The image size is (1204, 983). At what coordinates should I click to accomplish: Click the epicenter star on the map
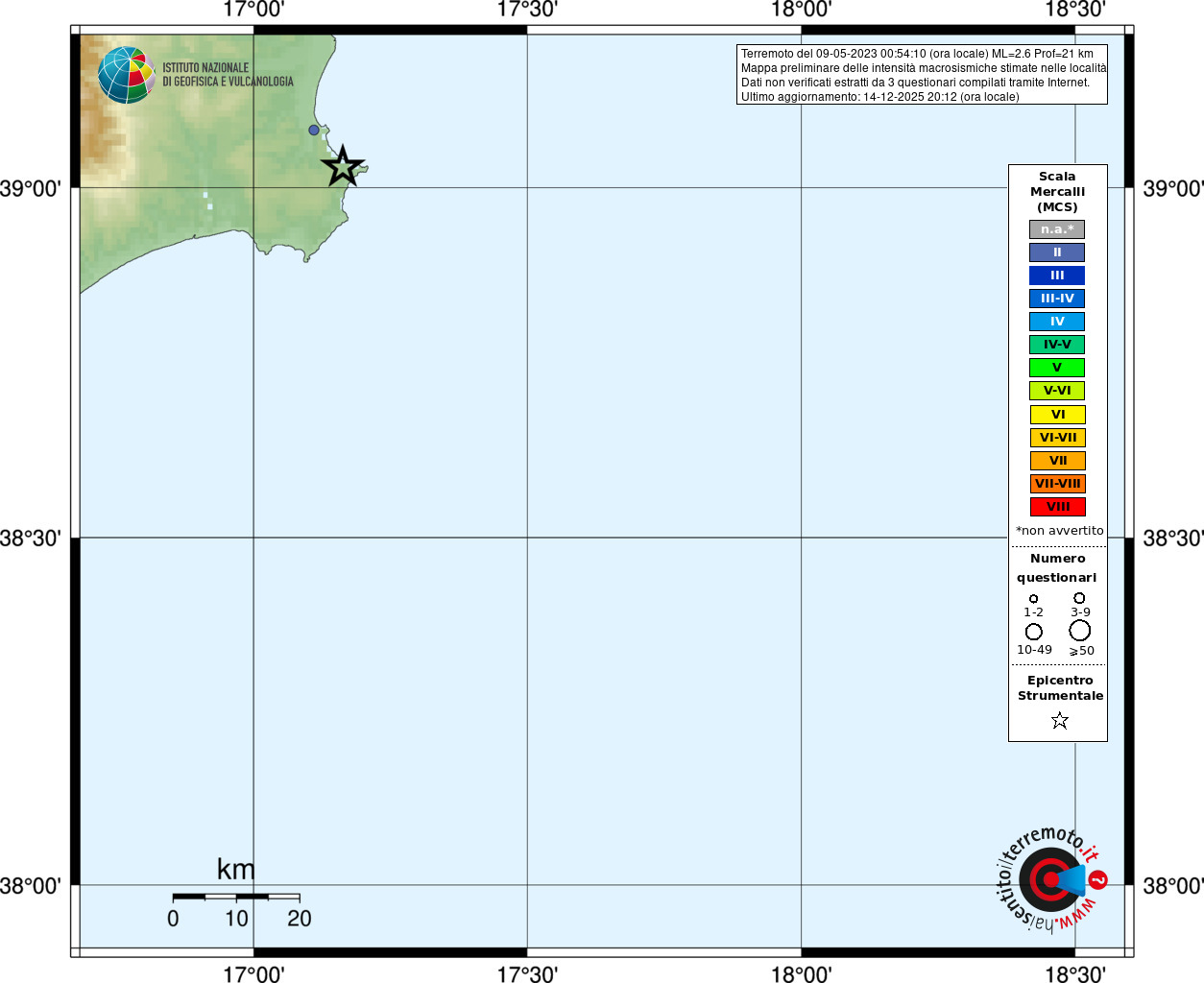tap(343, 167)
